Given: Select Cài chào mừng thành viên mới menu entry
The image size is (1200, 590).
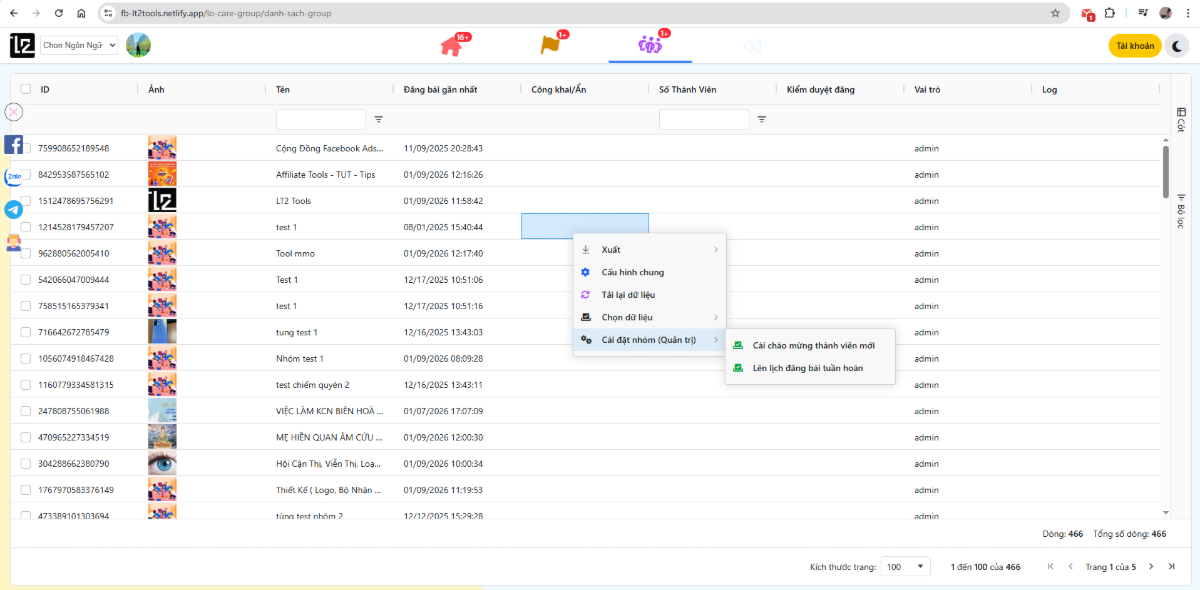Looking at the screenshot, I should point(812,344).
